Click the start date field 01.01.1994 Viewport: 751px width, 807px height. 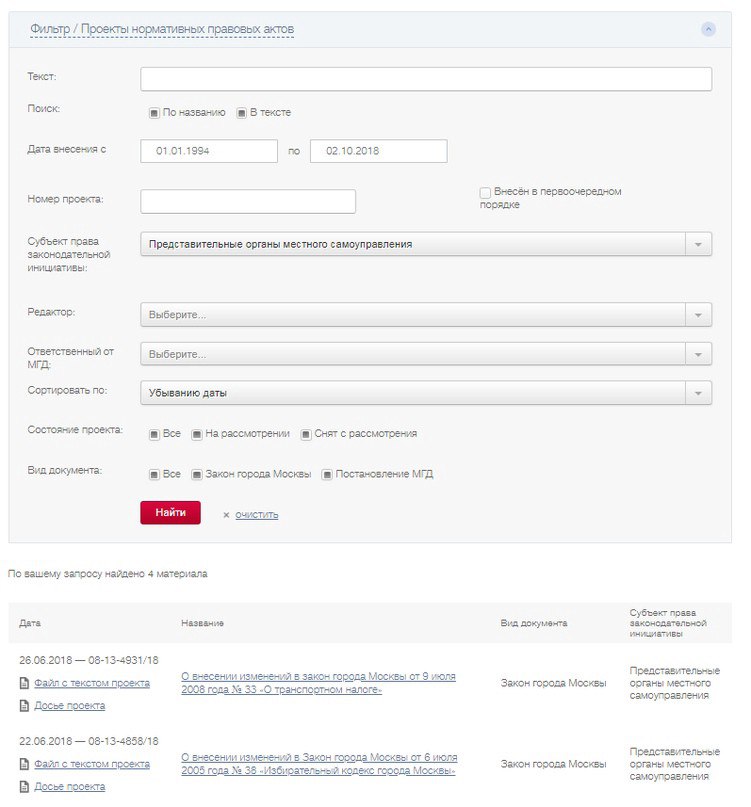(x=209, y=151)
